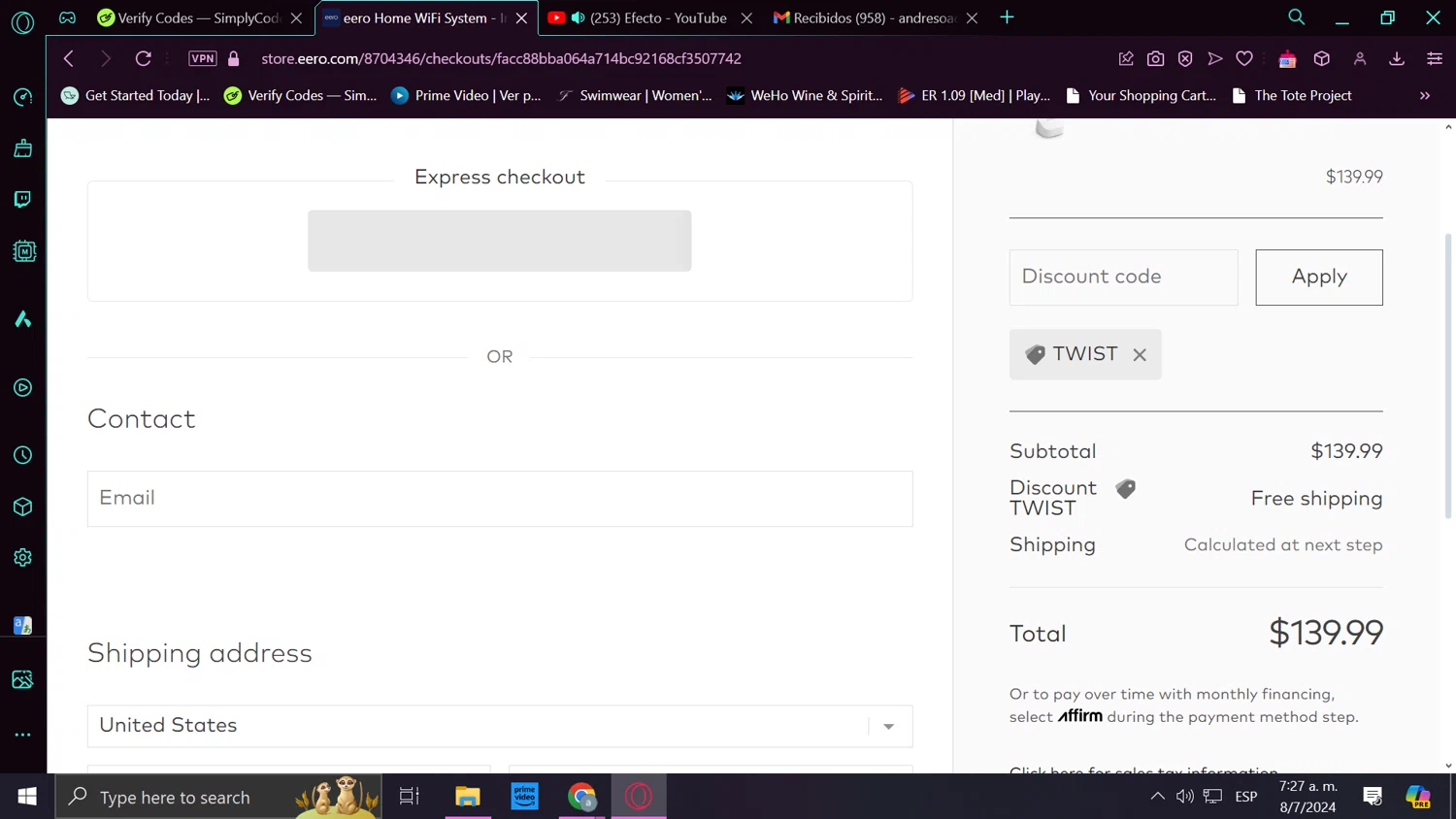
Task: Open translate app sidebar icon
Action: (22, 626)
